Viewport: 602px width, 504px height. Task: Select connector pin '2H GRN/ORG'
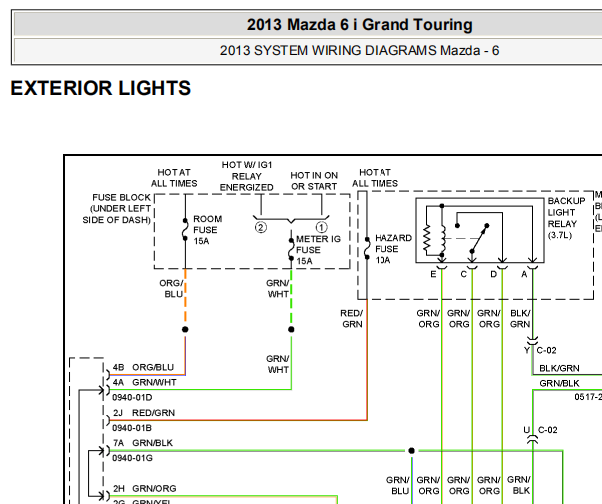(144, 488)
